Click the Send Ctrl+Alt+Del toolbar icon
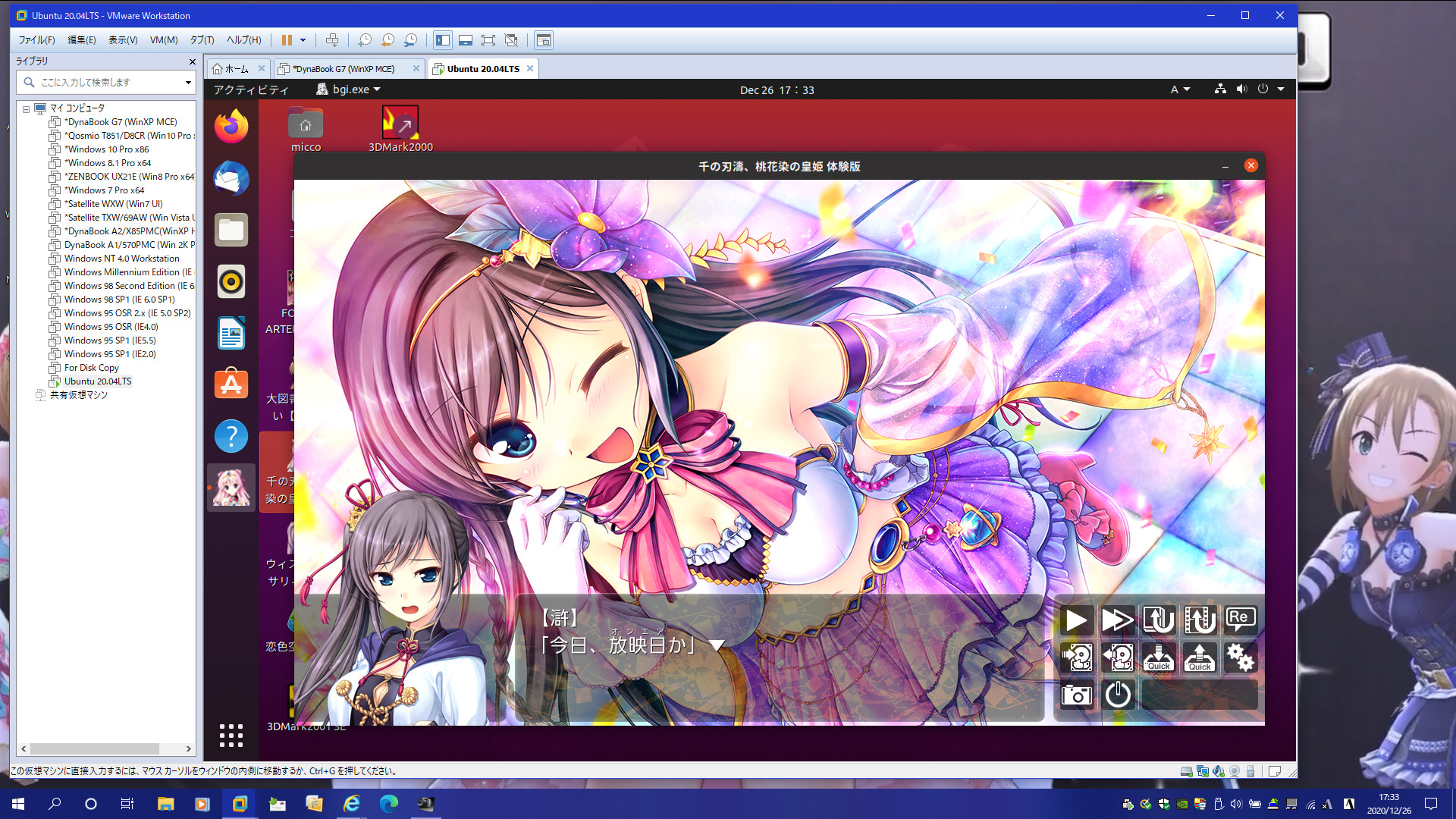This screenshot has height=819, width=1456. [332, 40]
